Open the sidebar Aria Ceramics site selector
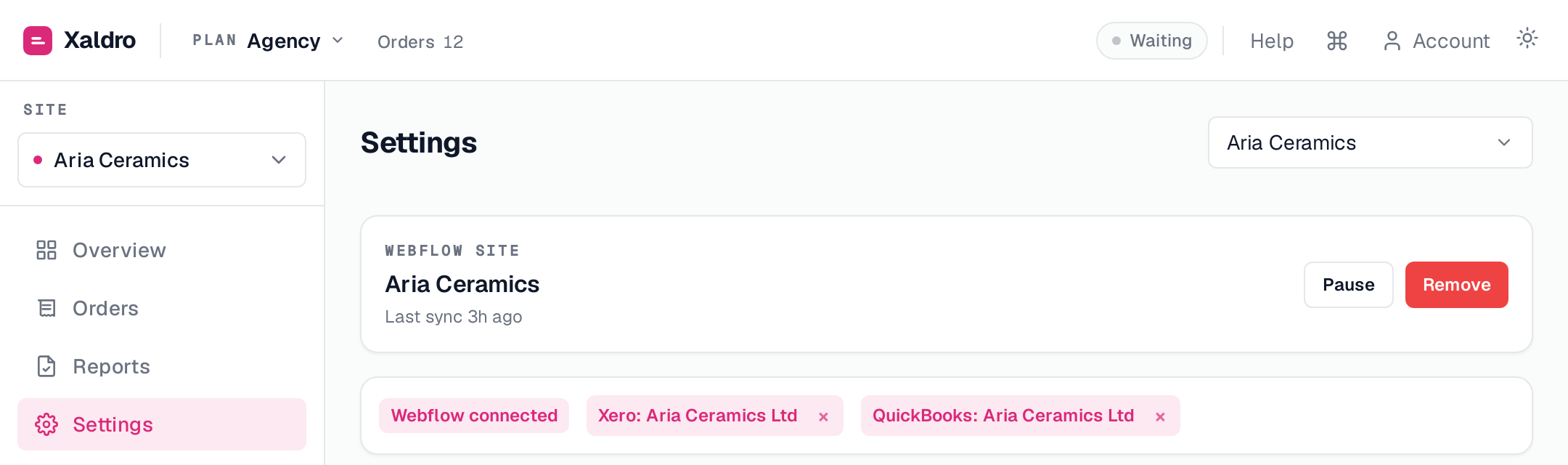The image size is (1568, 465). tap(162, 160)
